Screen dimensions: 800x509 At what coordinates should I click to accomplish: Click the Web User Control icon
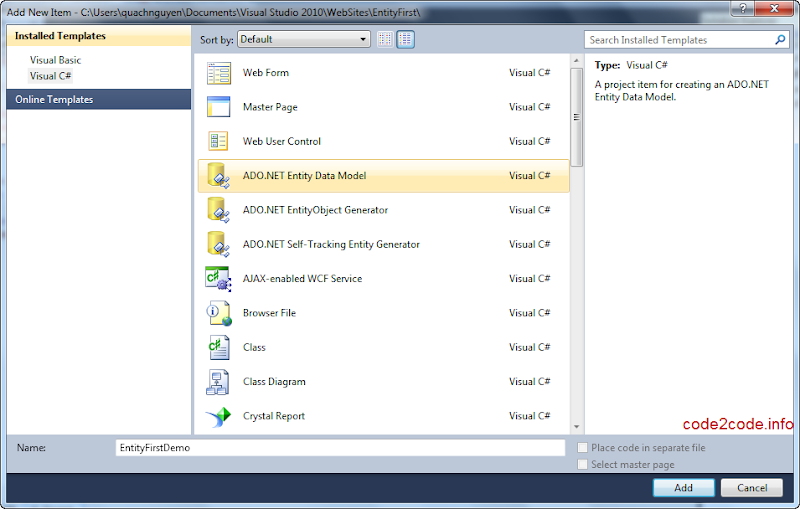click(218, 141)
